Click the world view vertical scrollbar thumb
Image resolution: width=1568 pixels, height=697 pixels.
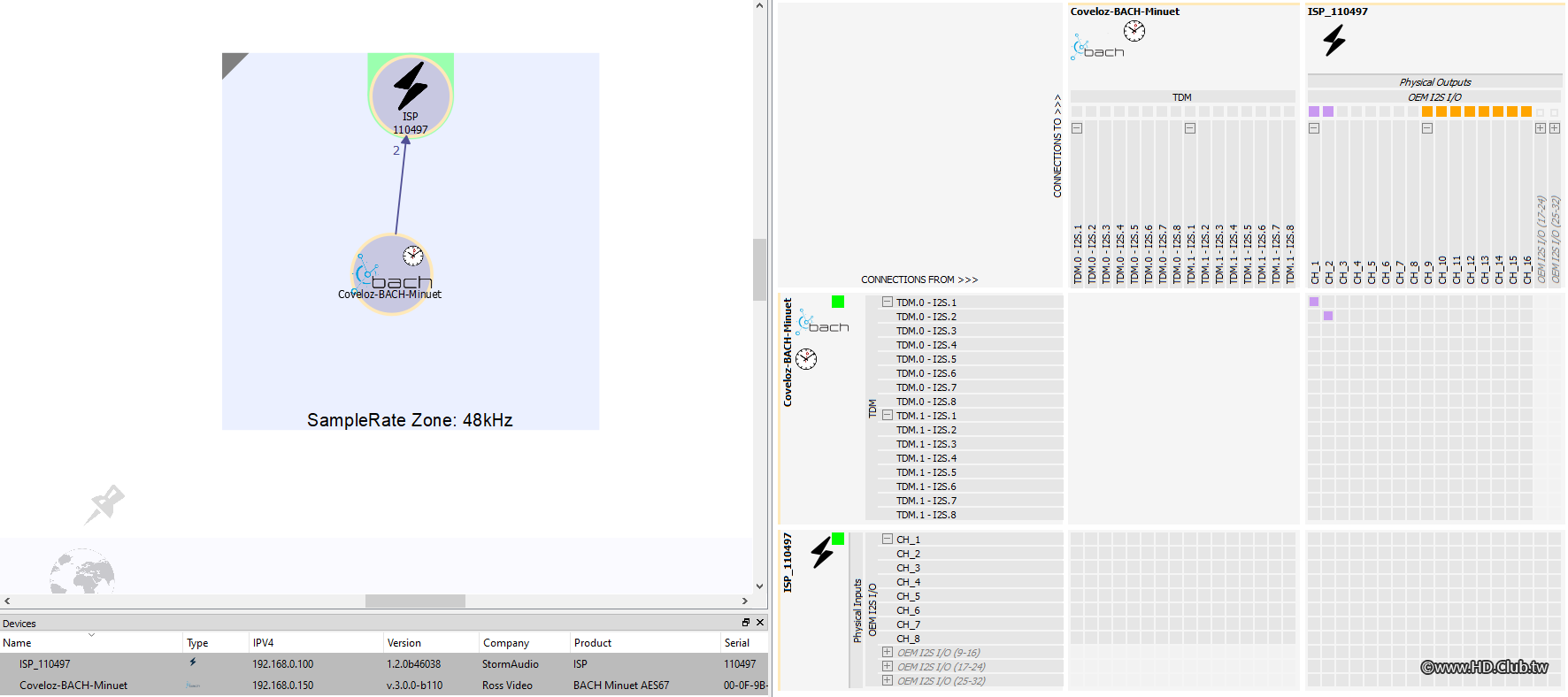(x=759, y=270)
